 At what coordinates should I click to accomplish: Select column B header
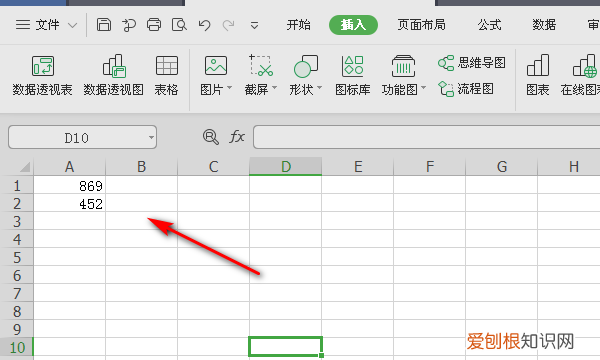[142, 167]
